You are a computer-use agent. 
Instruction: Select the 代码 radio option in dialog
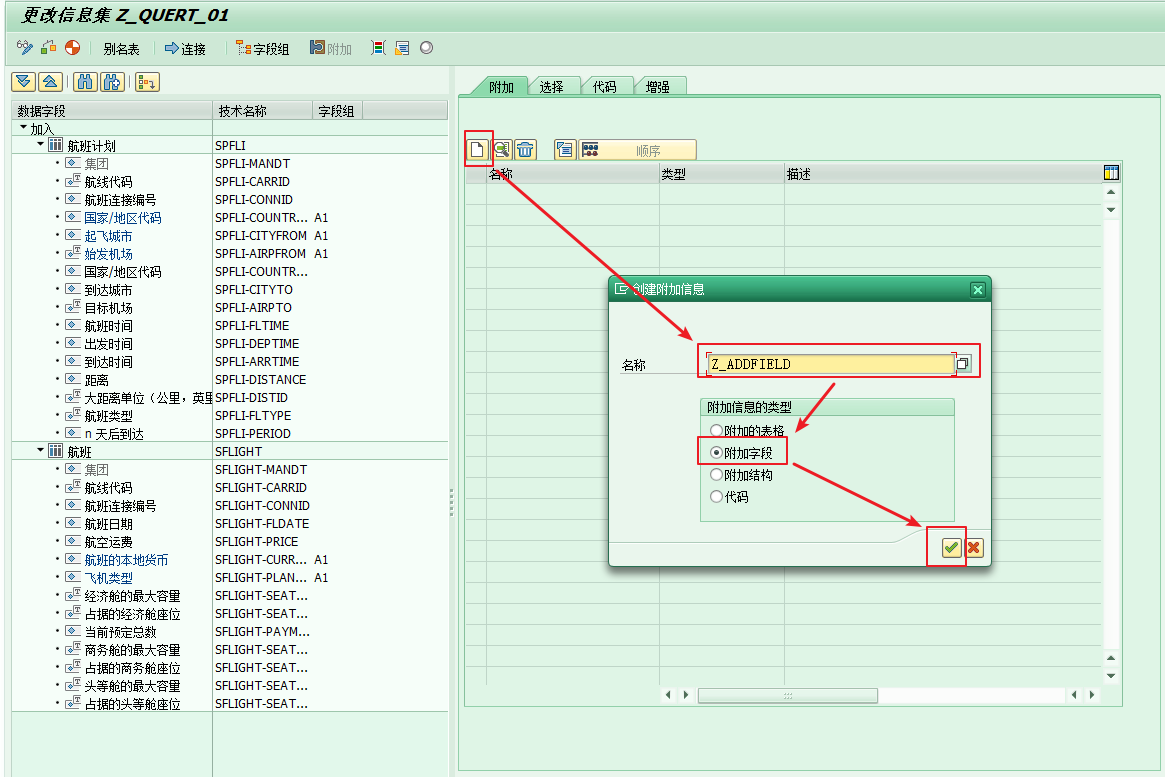[x=716, y=497]
